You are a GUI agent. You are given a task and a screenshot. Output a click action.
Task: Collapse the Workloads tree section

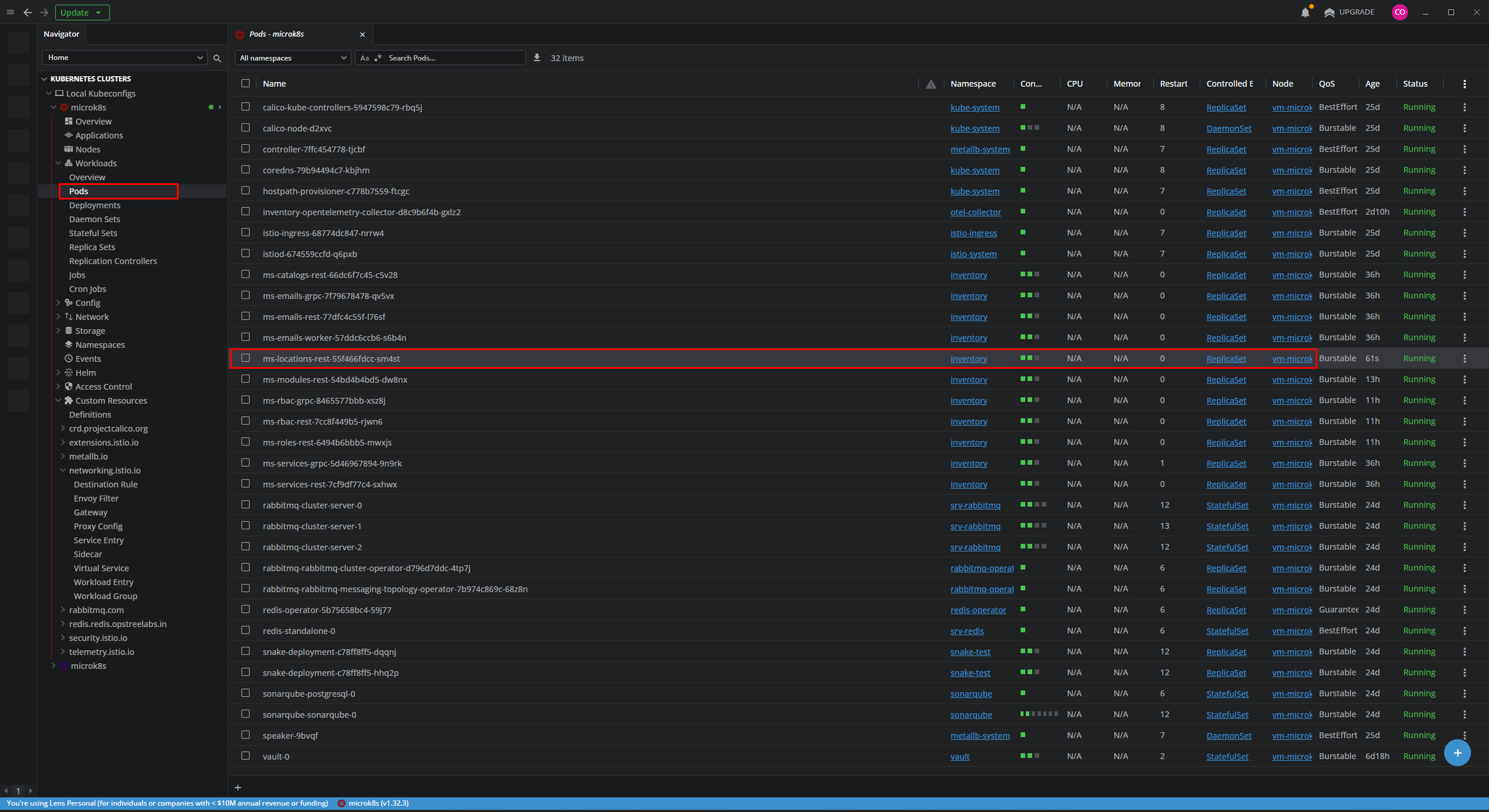(x=58, y=163)
